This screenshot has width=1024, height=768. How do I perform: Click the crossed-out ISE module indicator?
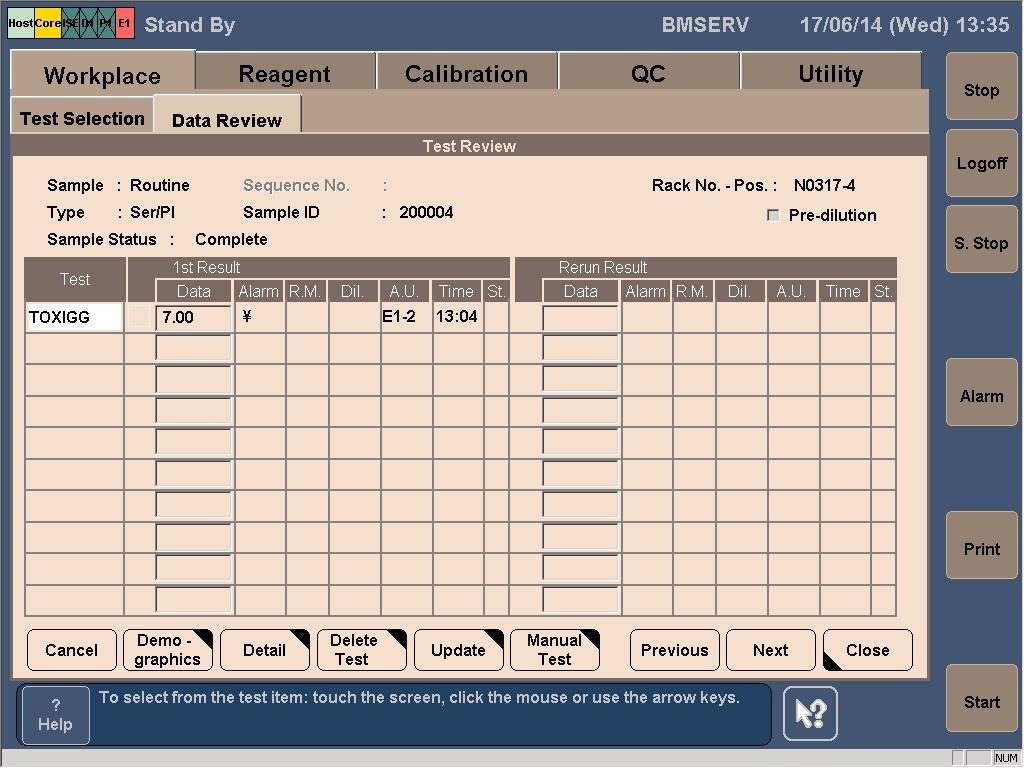(x=70, y=23)
